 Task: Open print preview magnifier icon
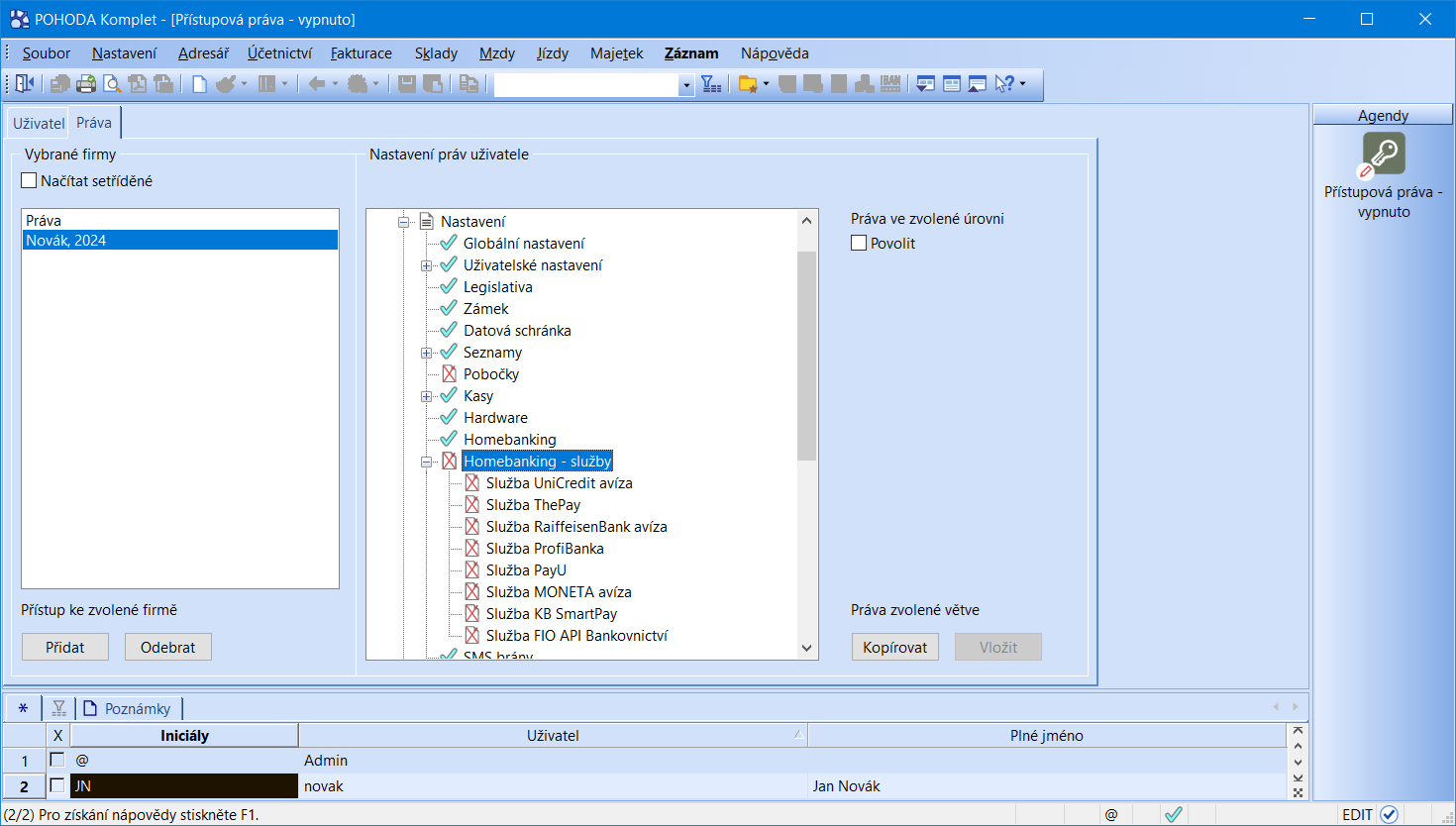(112, 84)
